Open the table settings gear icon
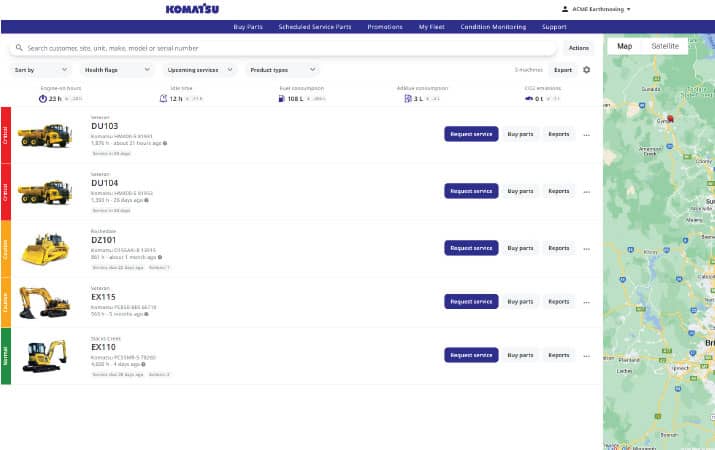 pos(587,70)
